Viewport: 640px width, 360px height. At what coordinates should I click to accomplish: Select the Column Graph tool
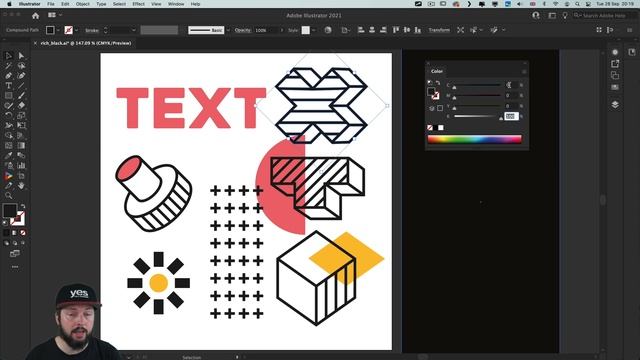(x=21, y=165)
